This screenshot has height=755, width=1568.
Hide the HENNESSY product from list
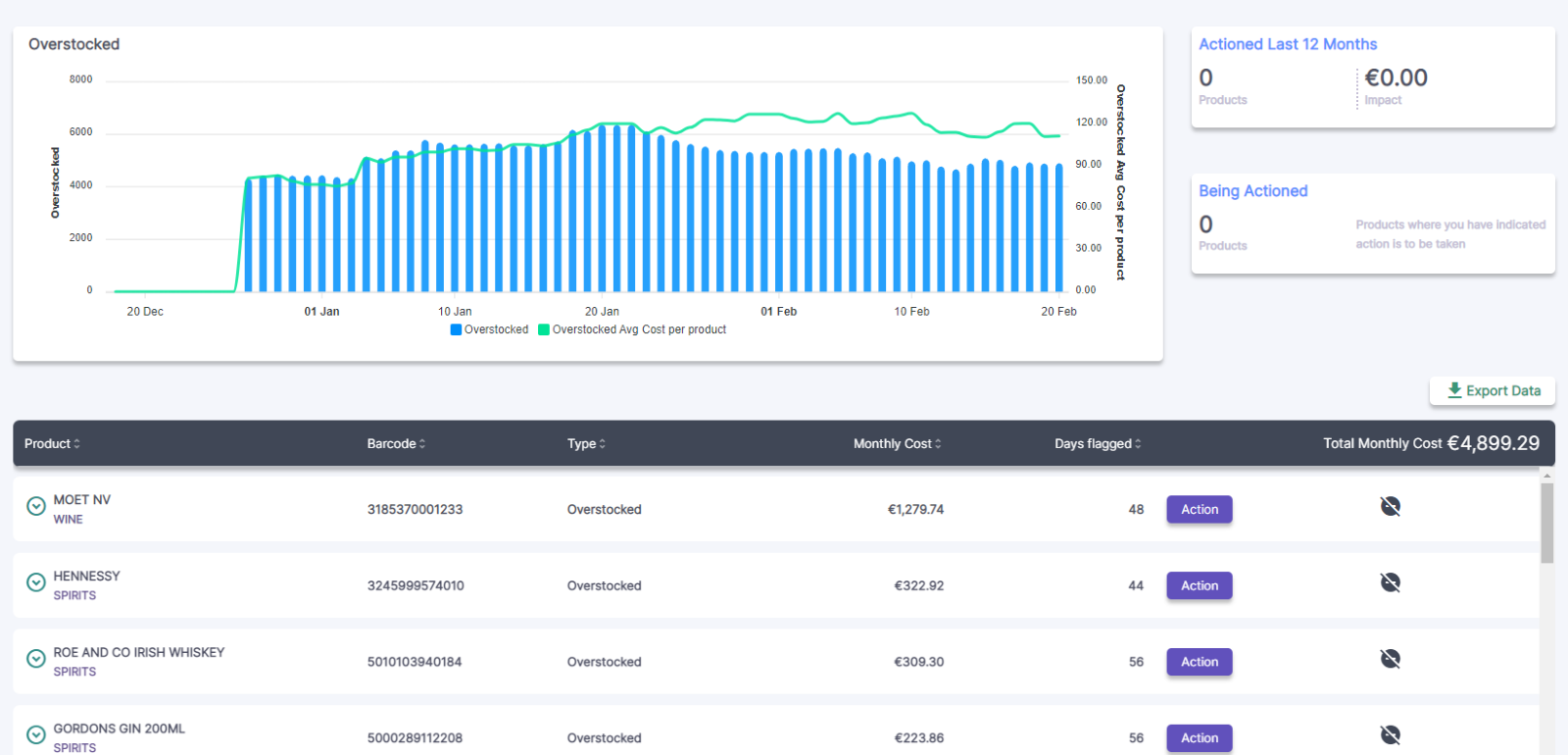pos(1390,582)
